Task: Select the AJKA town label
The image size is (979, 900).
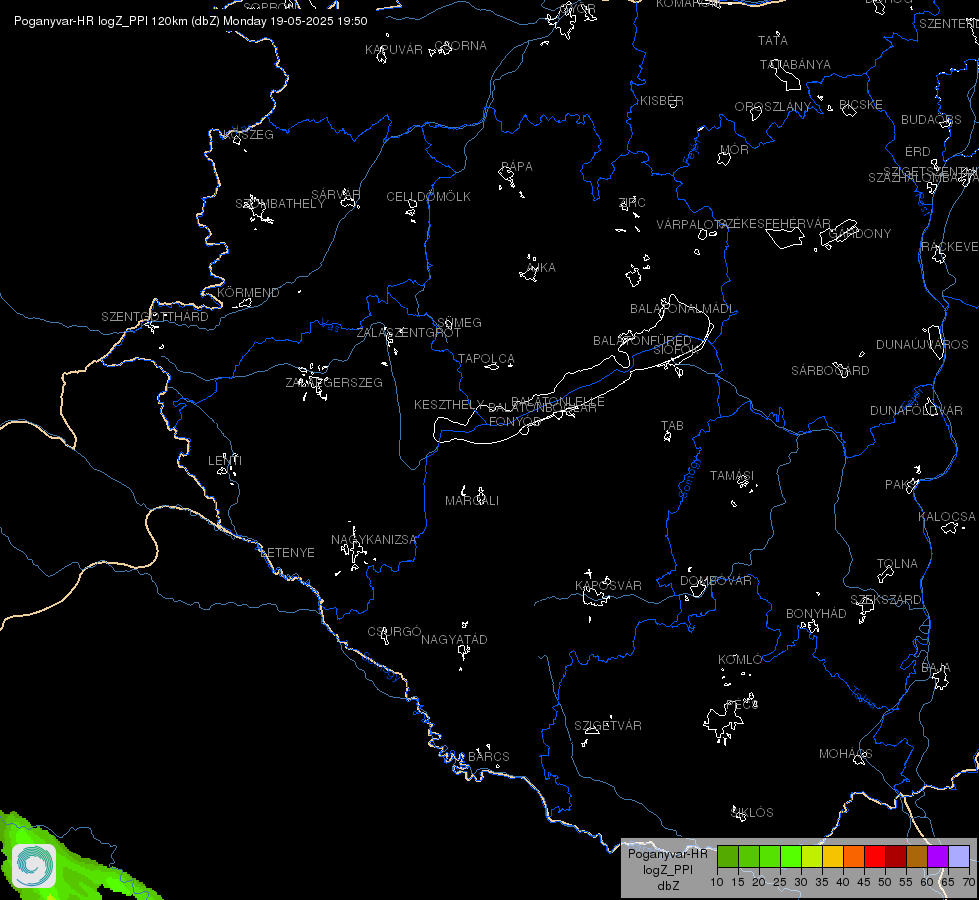Action: point(541,267)
